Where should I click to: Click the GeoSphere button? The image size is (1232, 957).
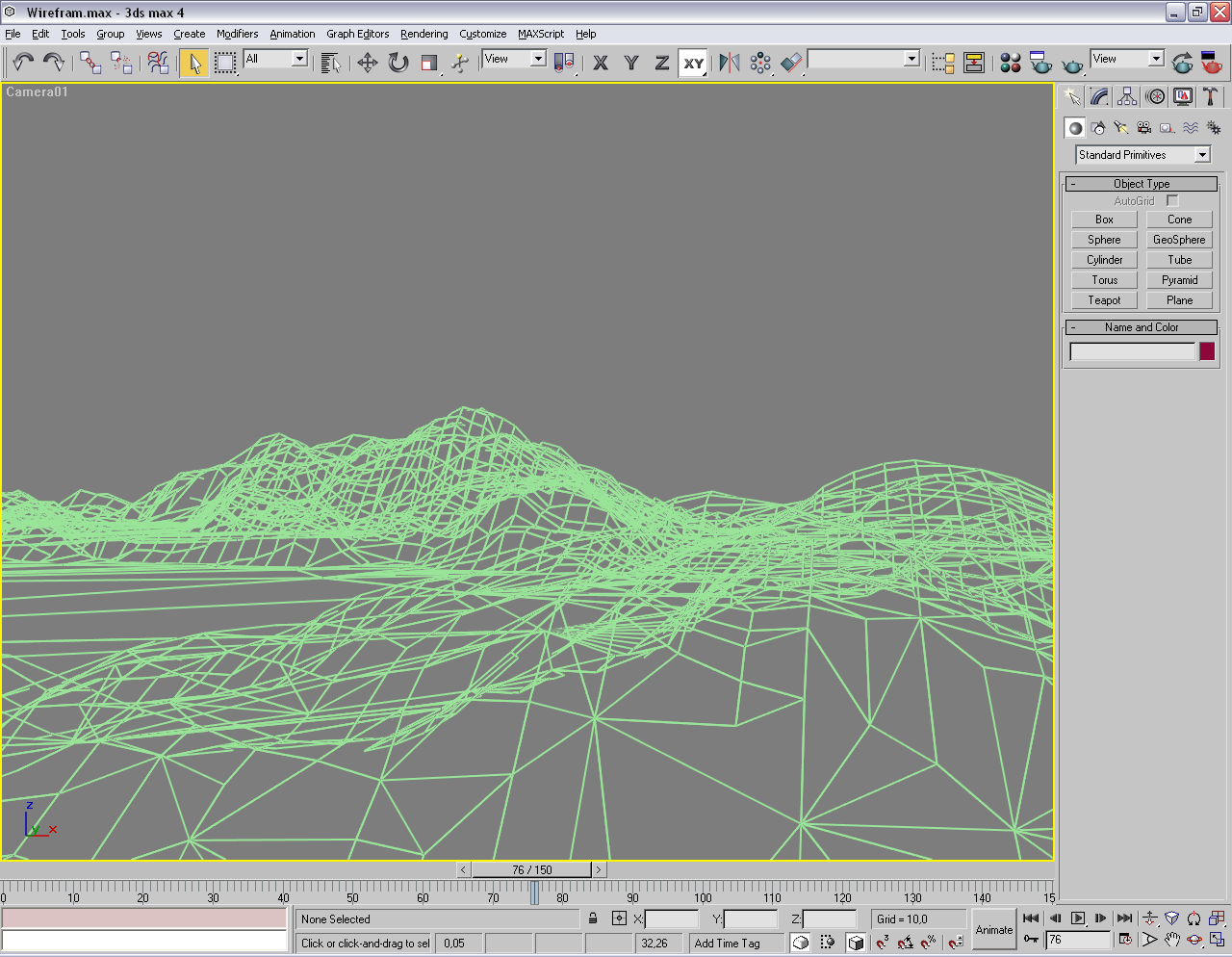pos(1179,240)
